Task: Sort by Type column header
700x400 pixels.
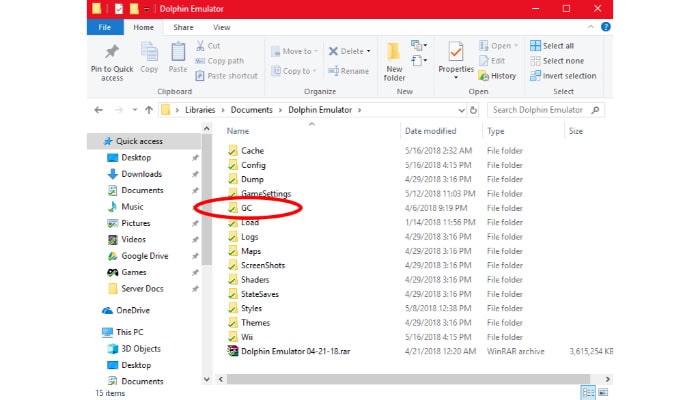Action: (496, 131)
